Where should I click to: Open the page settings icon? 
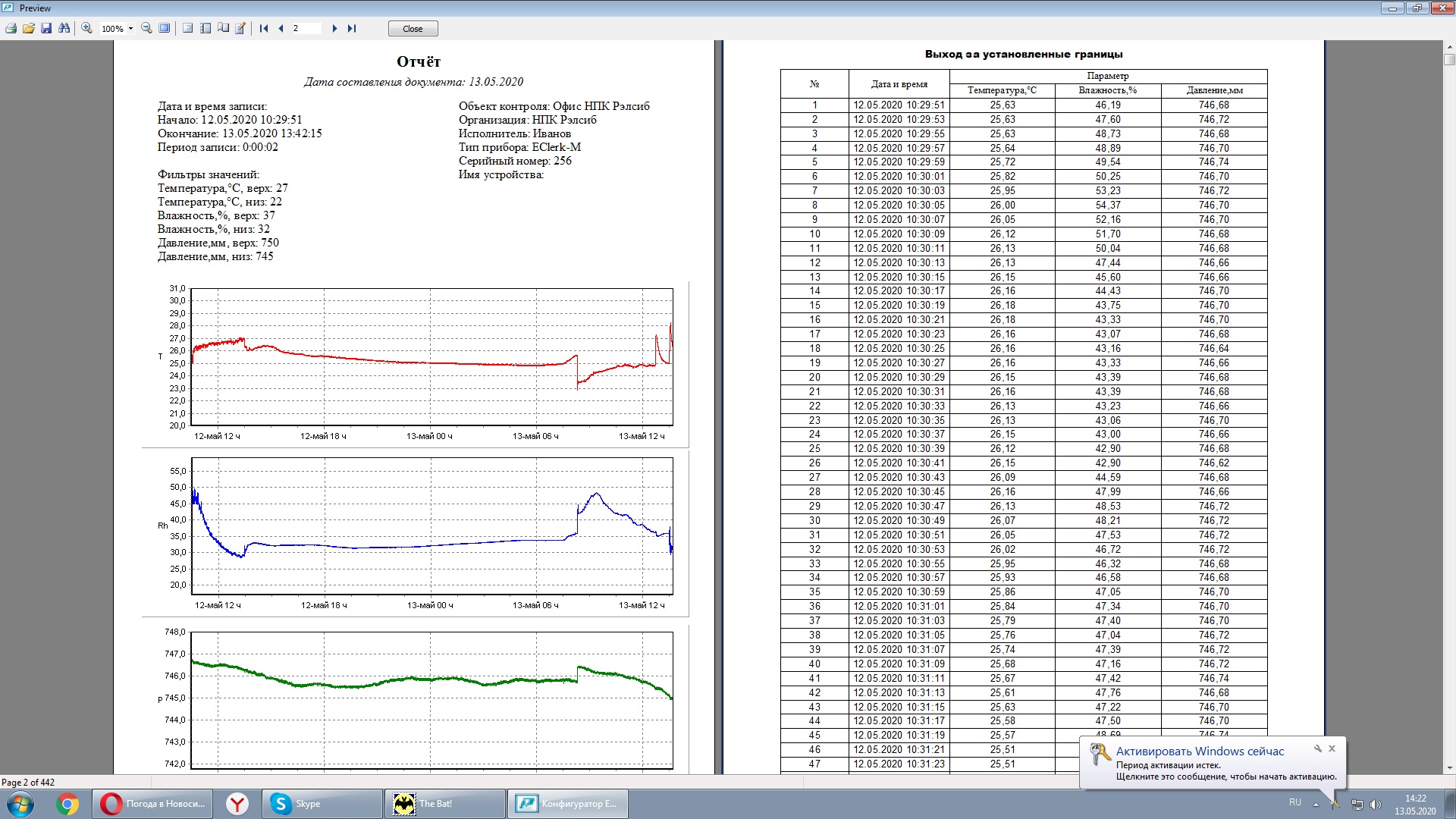[188, 28]
